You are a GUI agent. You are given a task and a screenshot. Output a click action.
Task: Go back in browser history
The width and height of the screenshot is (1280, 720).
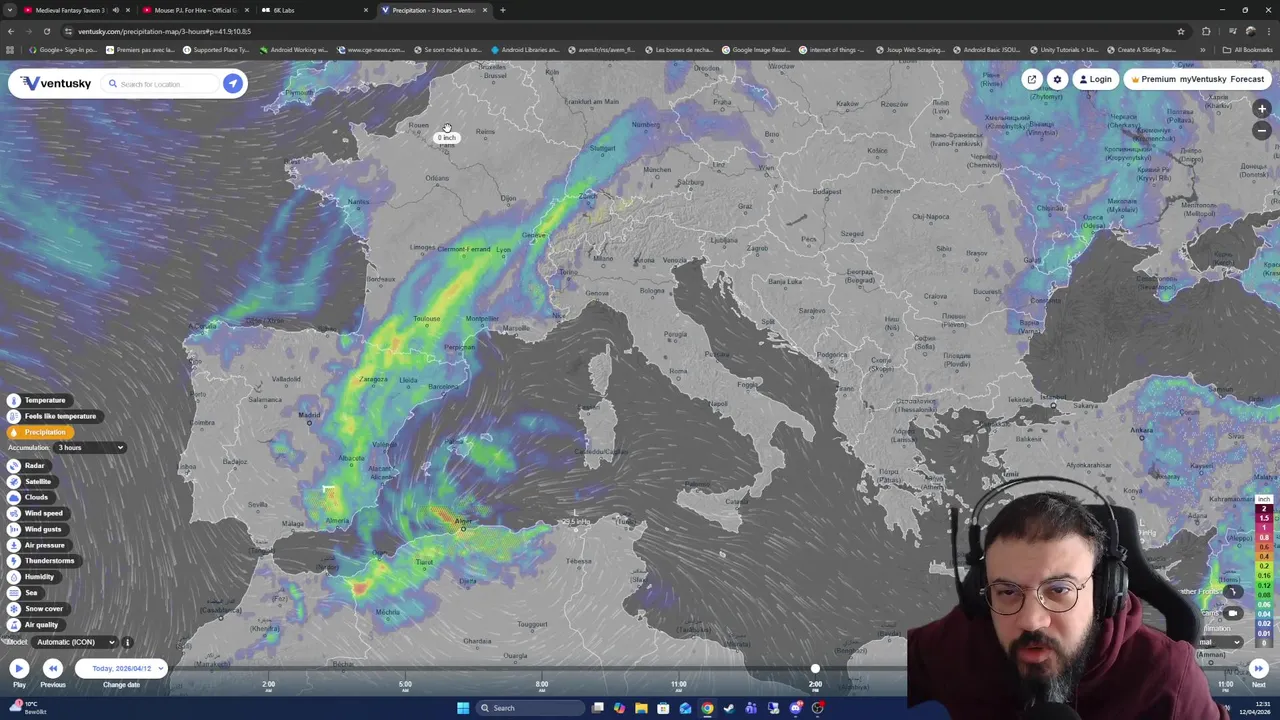pos(11,31)
